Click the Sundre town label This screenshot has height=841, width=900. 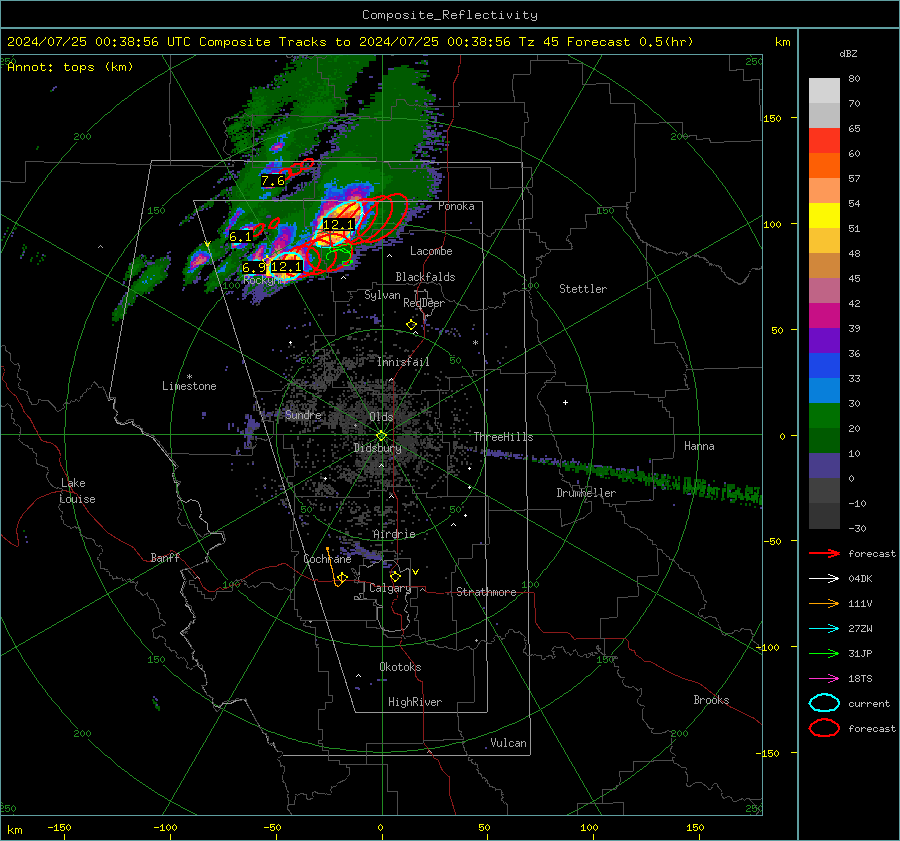303,415
